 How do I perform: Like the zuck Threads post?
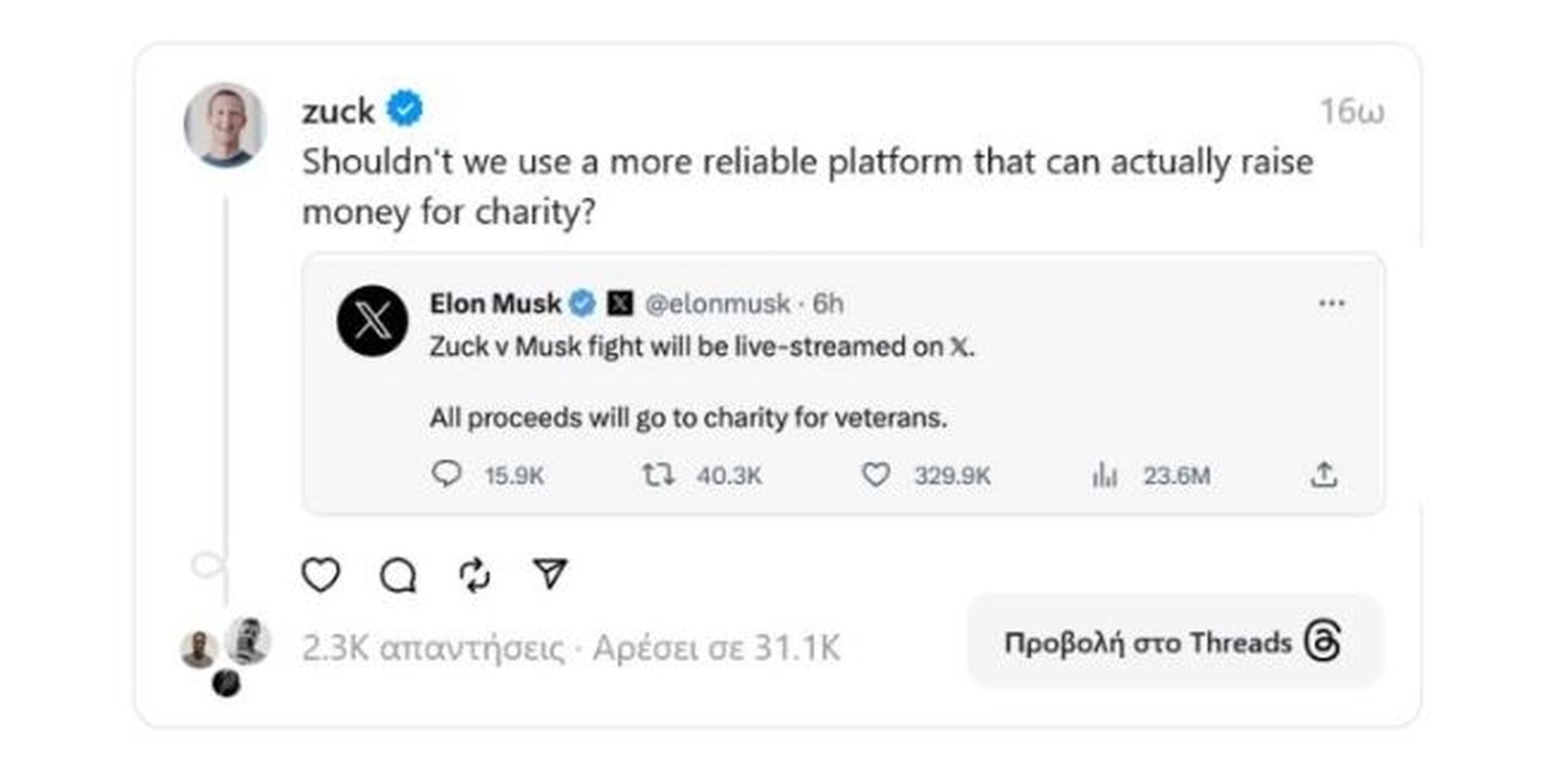pyautogui.click(x=321, y=575)
